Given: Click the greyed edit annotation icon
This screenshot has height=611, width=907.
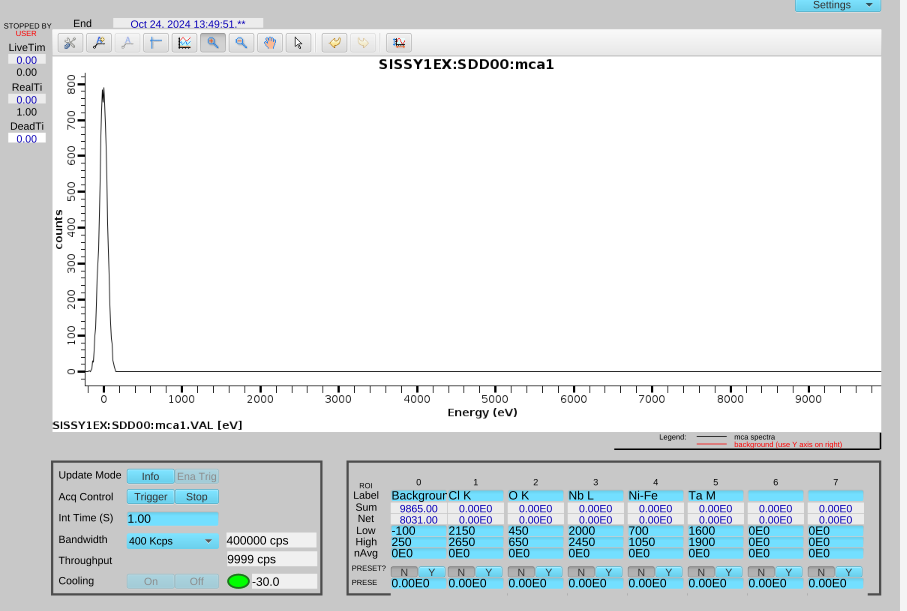Looking at the screenshot, I should click(127, 43).
